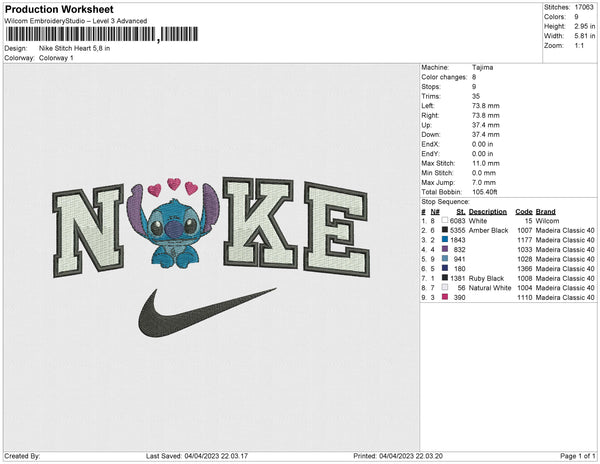This screenshot has height=464, width=600.
Task: Click the 'Left:' label
Action: (427, 106)
